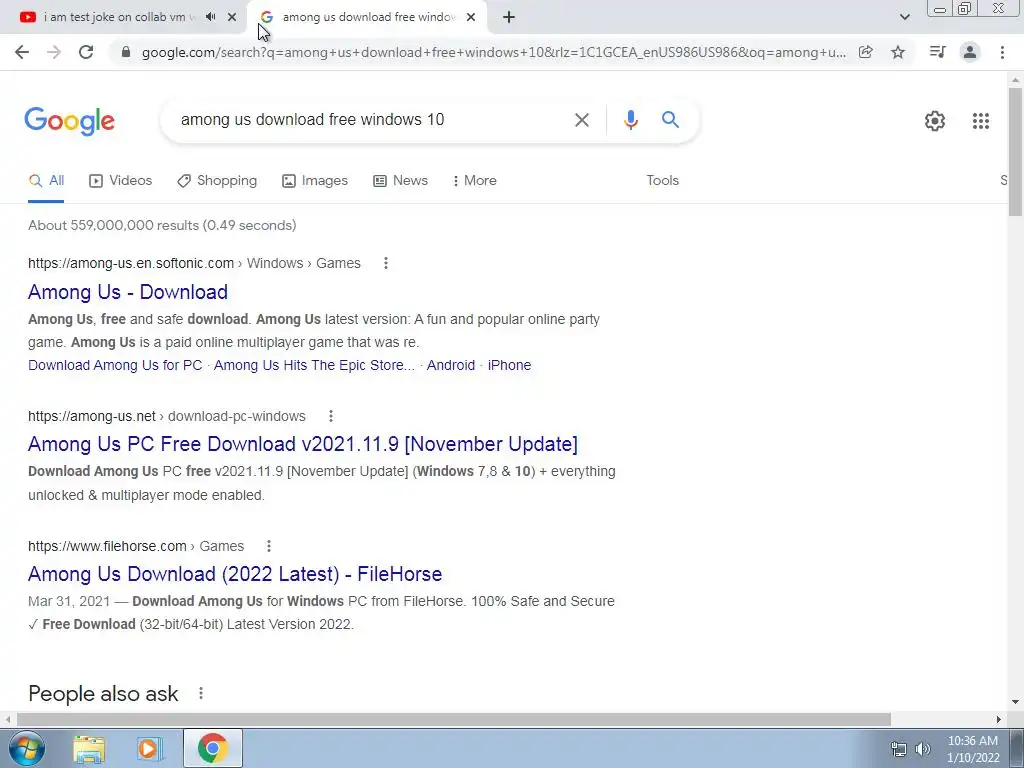The height and width of the screenshot is (768, 1024).
Task: Launch Windows Media Player from taskbar
Action: pyautogui.click(x=150, y=749)
